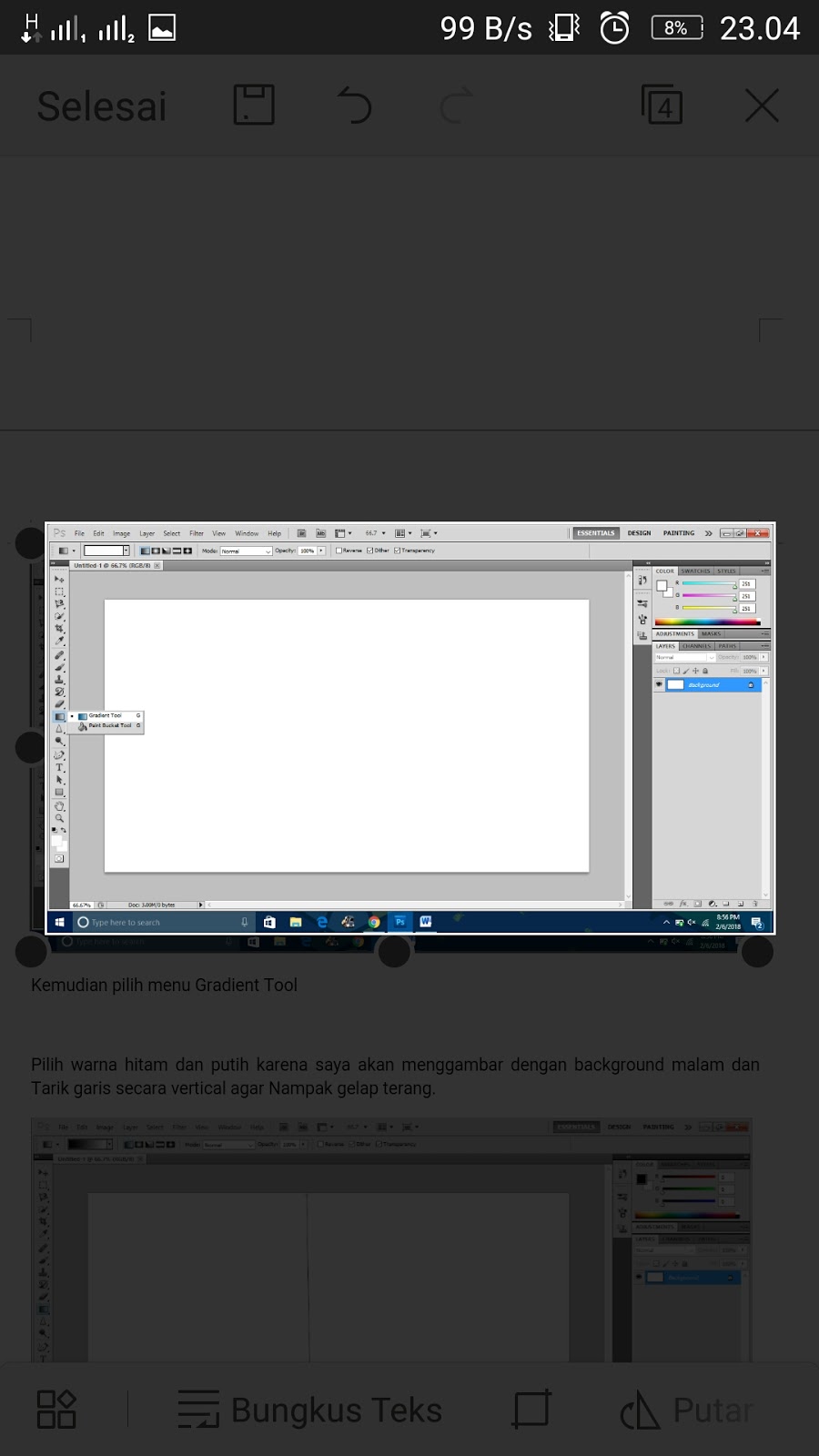Open Edge from the pictured Windows taskbar
This screenshot has width=819, height=1456.
[x=322, y=922]
